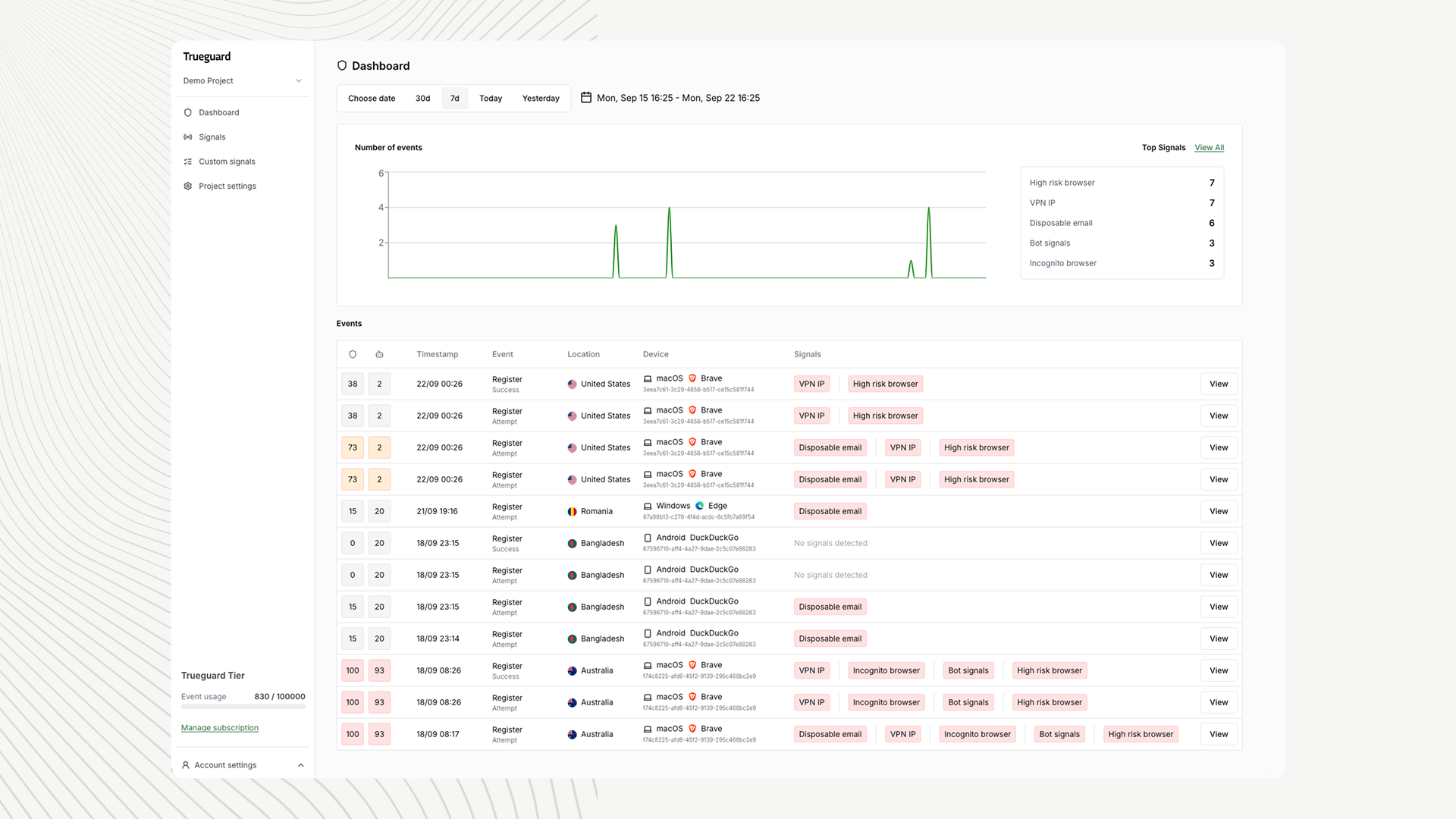Click the Custom signals checklist icon
Image resolution: width=1456 pixels, height=819 pixels.
(x=188, y=162)
